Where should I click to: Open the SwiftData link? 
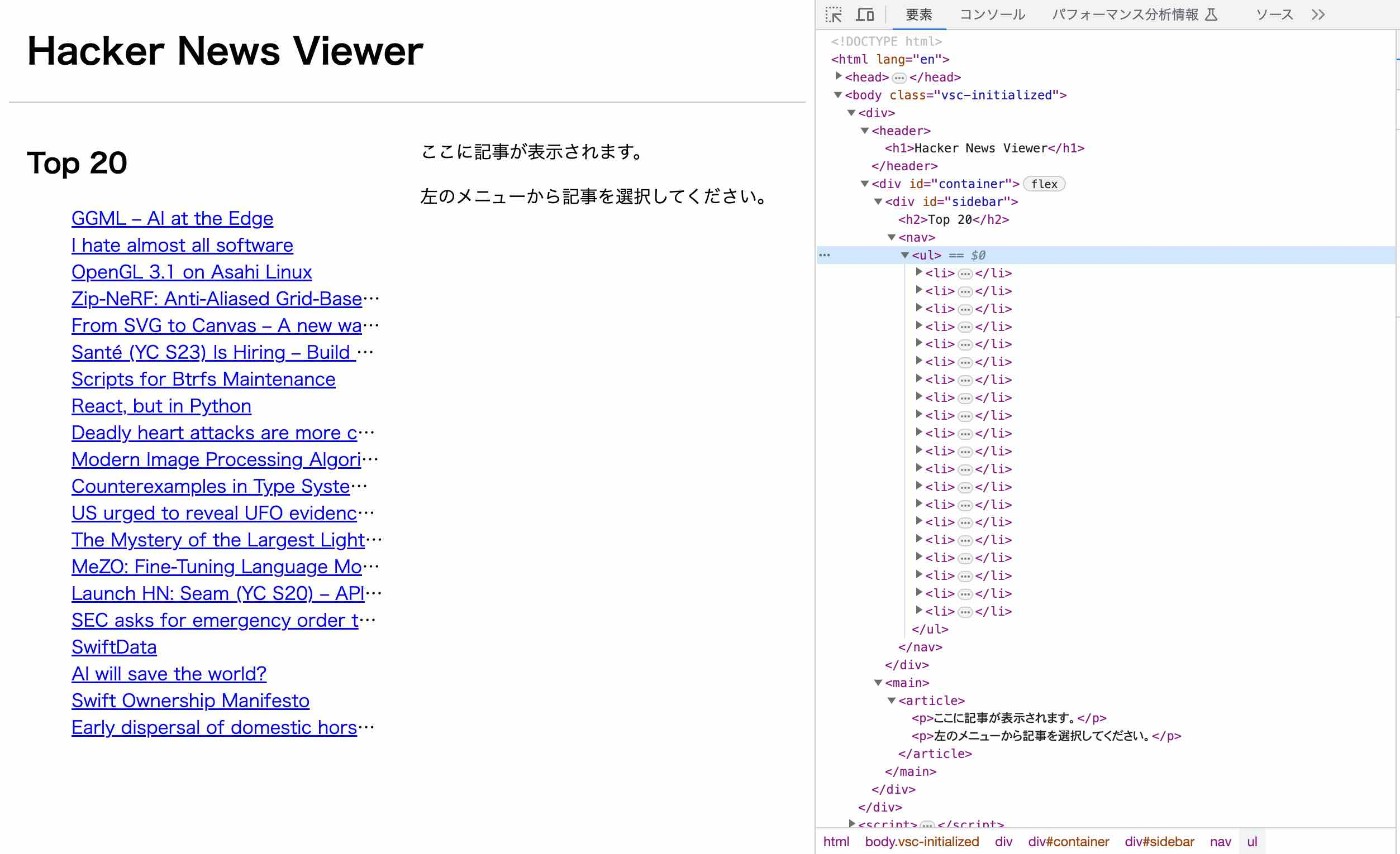(114, 647)
